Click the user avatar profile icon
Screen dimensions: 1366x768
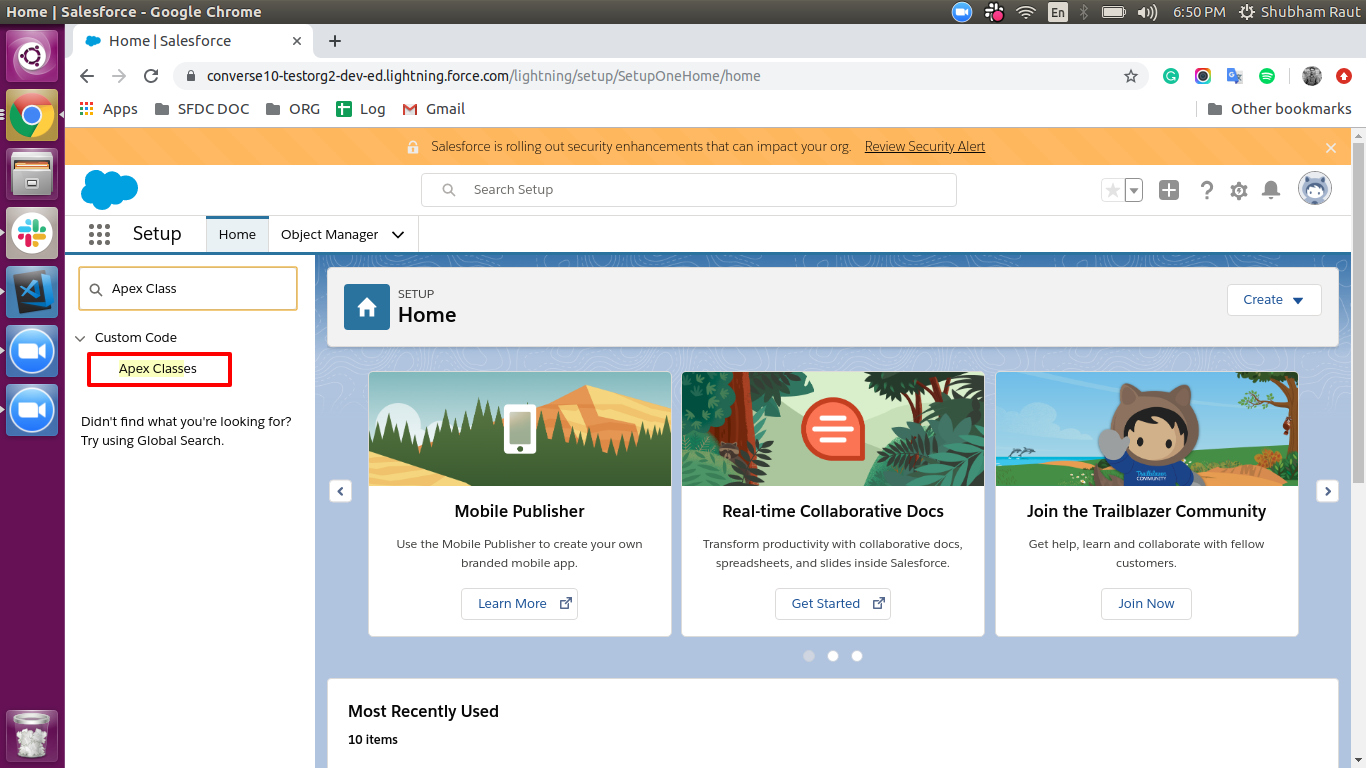coord(1314,189)
